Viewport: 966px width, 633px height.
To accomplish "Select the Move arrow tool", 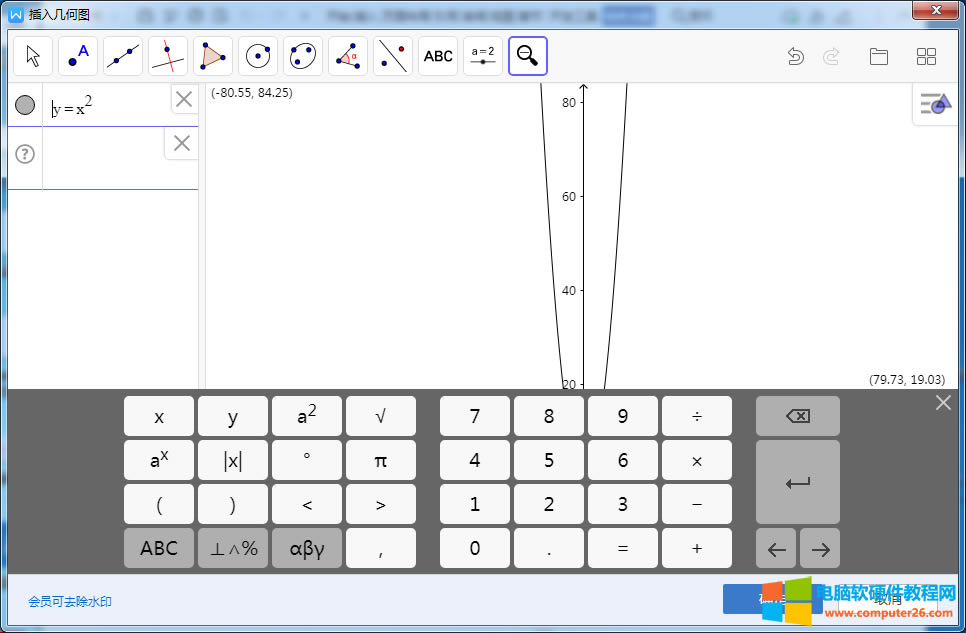I will pos(33,57).
